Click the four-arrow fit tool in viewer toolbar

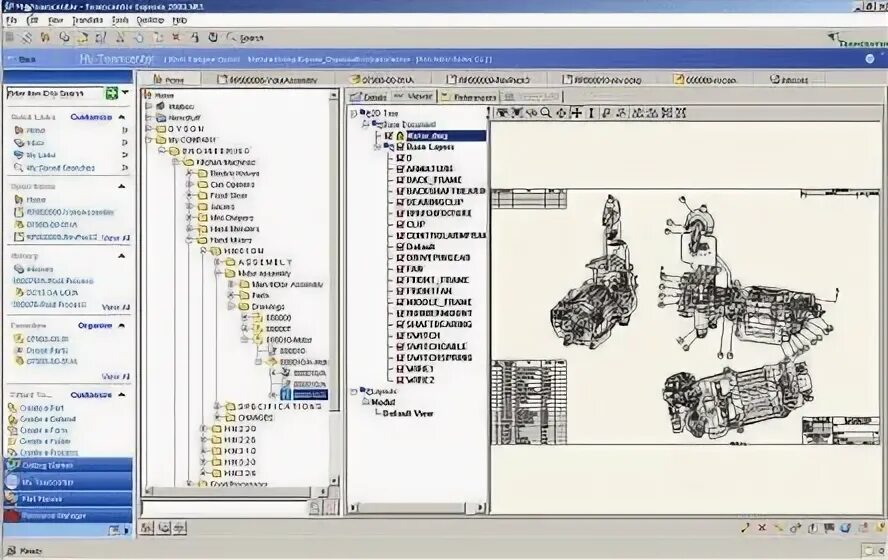point(561,113)
